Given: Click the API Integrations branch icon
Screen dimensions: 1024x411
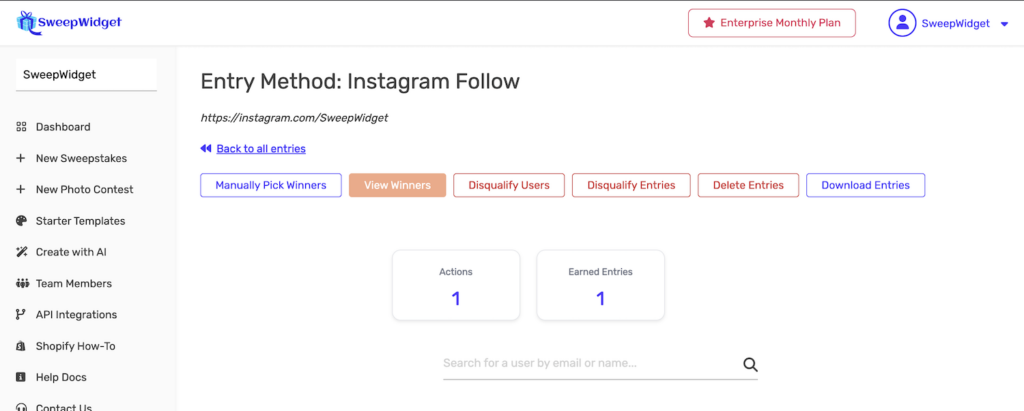Looking at the screenshot, I should point(21,315).
